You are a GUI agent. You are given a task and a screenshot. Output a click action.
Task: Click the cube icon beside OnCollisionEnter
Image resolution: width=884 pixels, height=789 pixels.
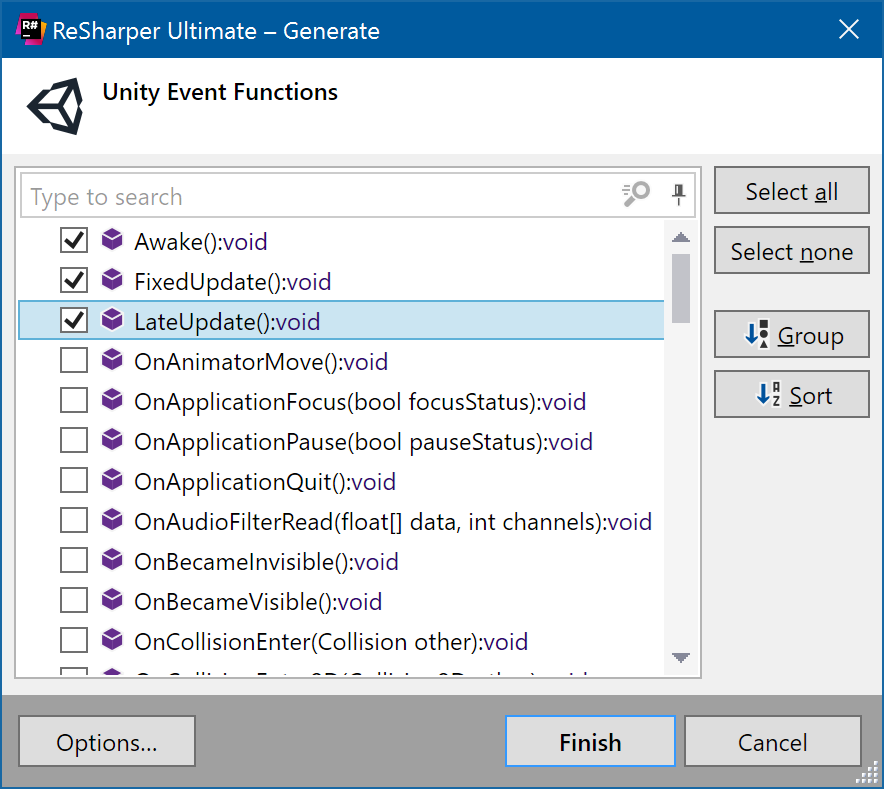point(112,640)
